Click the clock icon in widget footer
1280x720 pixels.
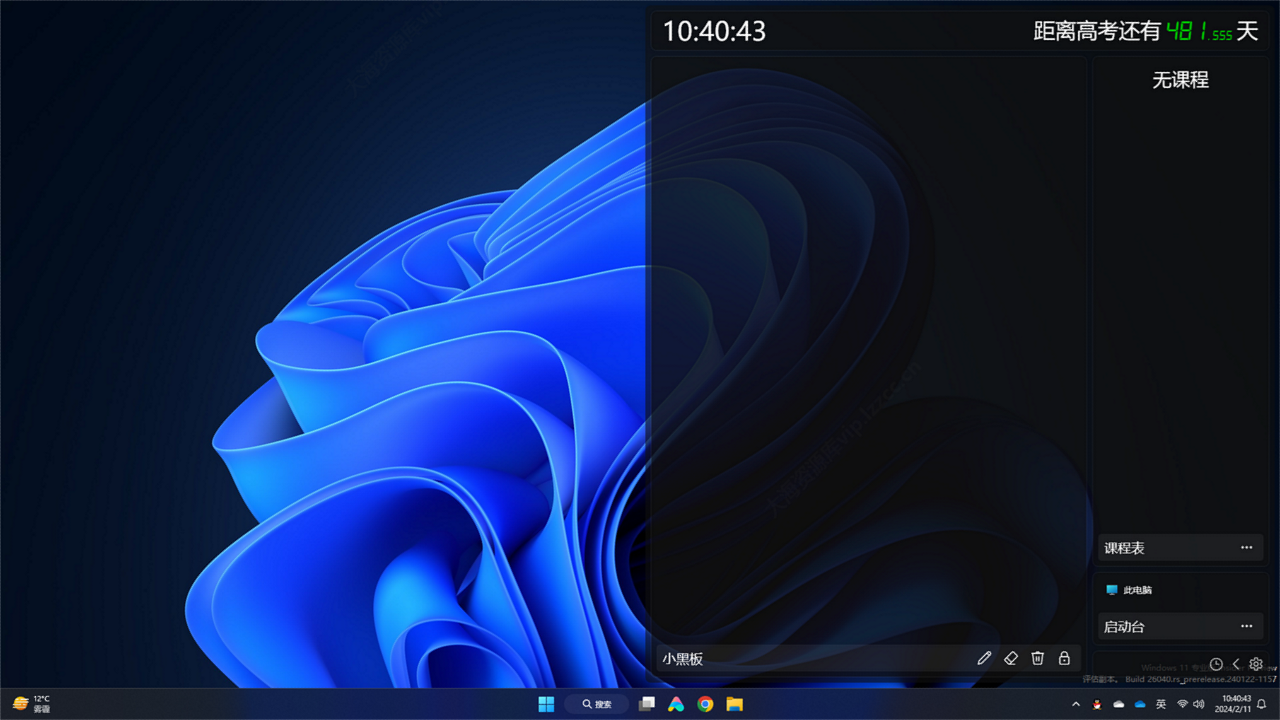click(1216, 664)
